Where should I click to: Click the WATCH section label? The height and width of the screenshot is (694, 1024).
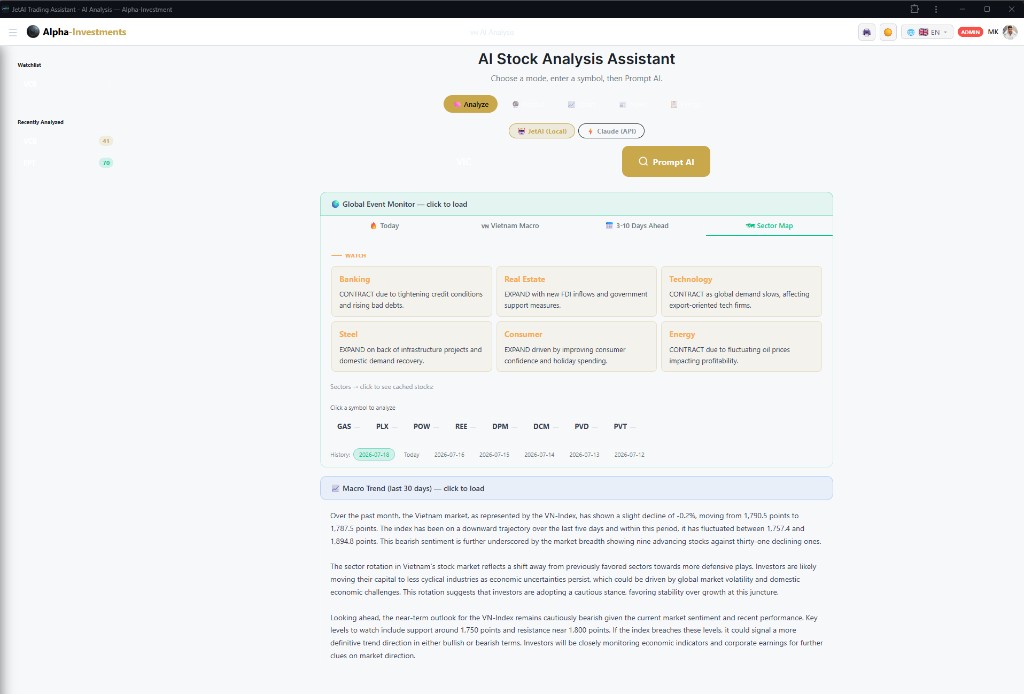355,255
